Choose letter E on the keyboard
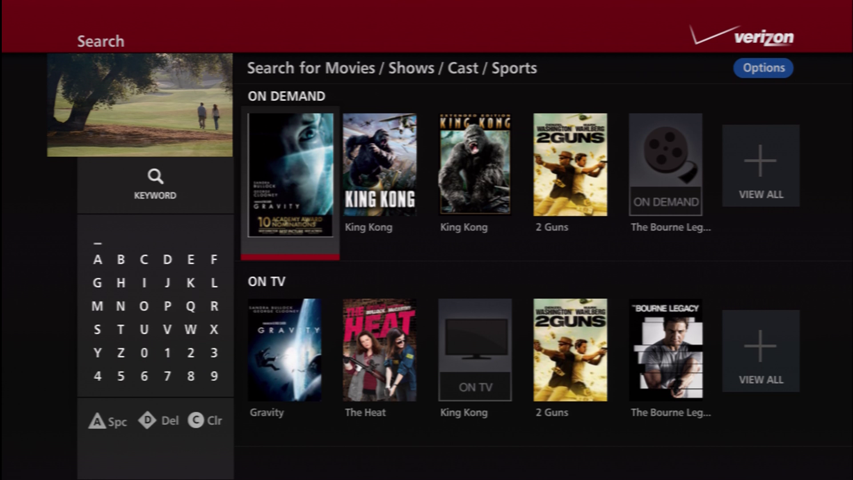The width and height of the screenshot is (853, 480). pos(190,260)
